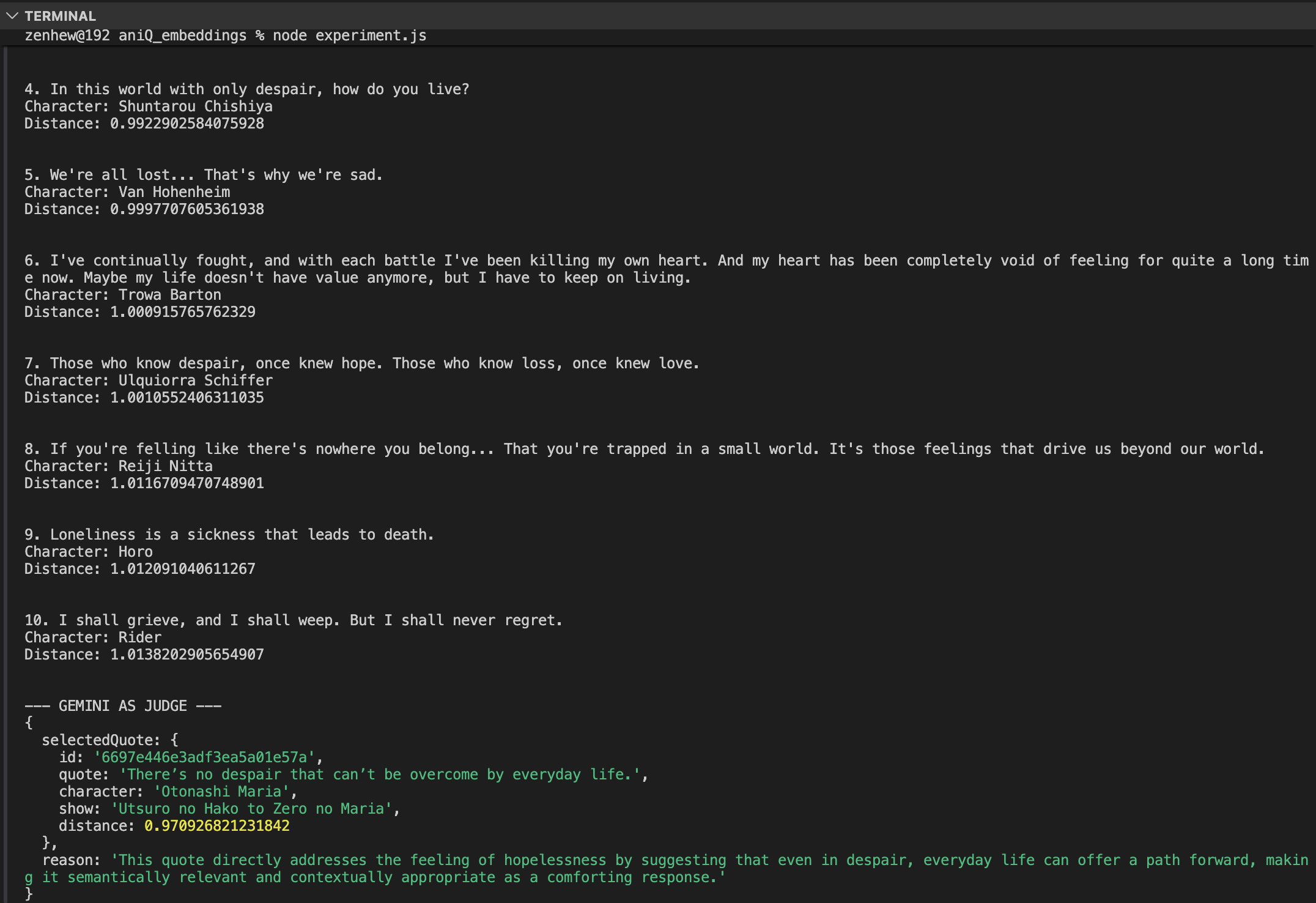Click the '--- GEMINI AS JUDGE ---' heading
The width and height of the screenshot is (1316, 903).
point(123,706)
